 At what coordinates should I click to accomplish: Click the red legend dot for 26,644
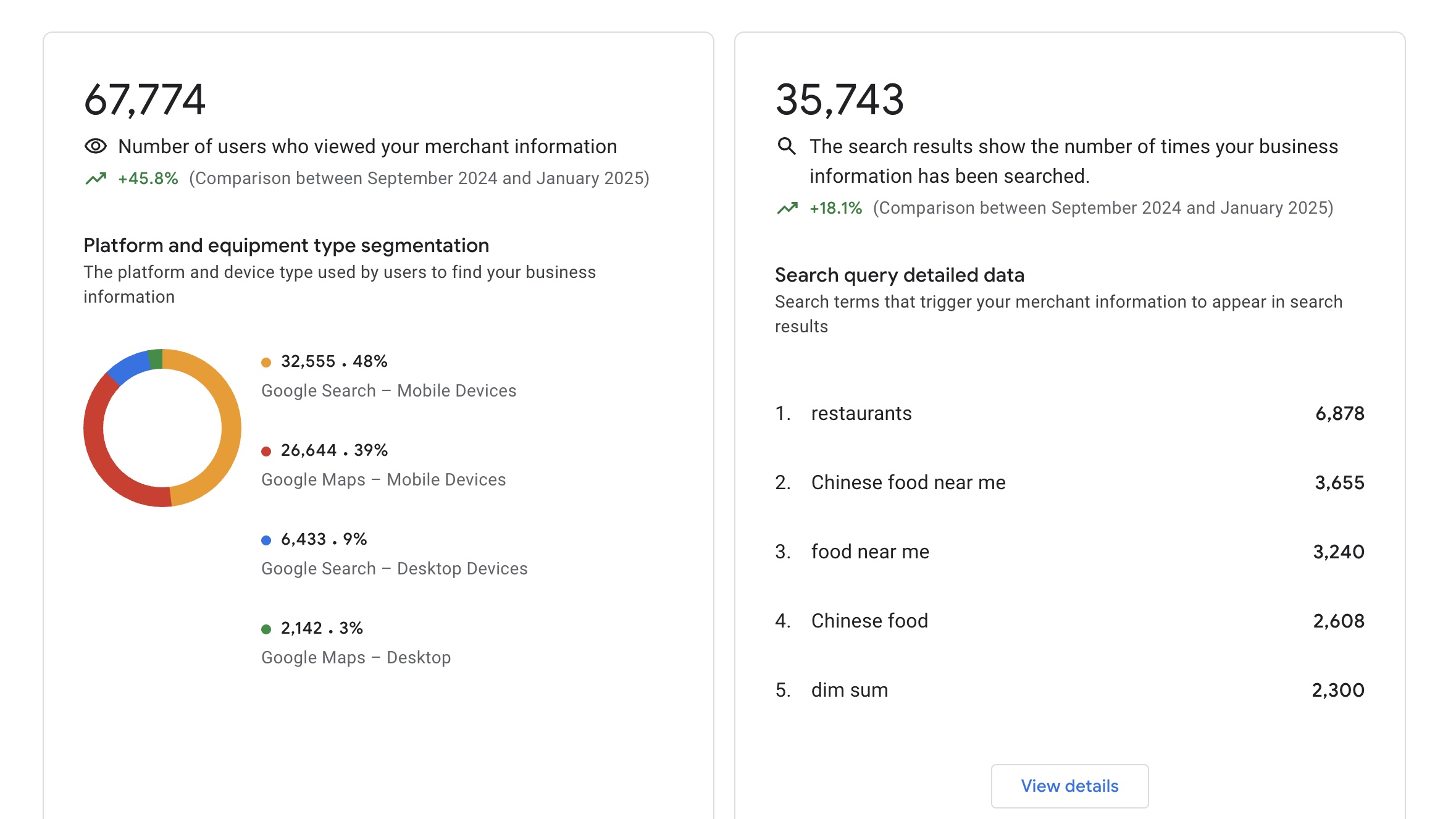click(x=266, y=451)
